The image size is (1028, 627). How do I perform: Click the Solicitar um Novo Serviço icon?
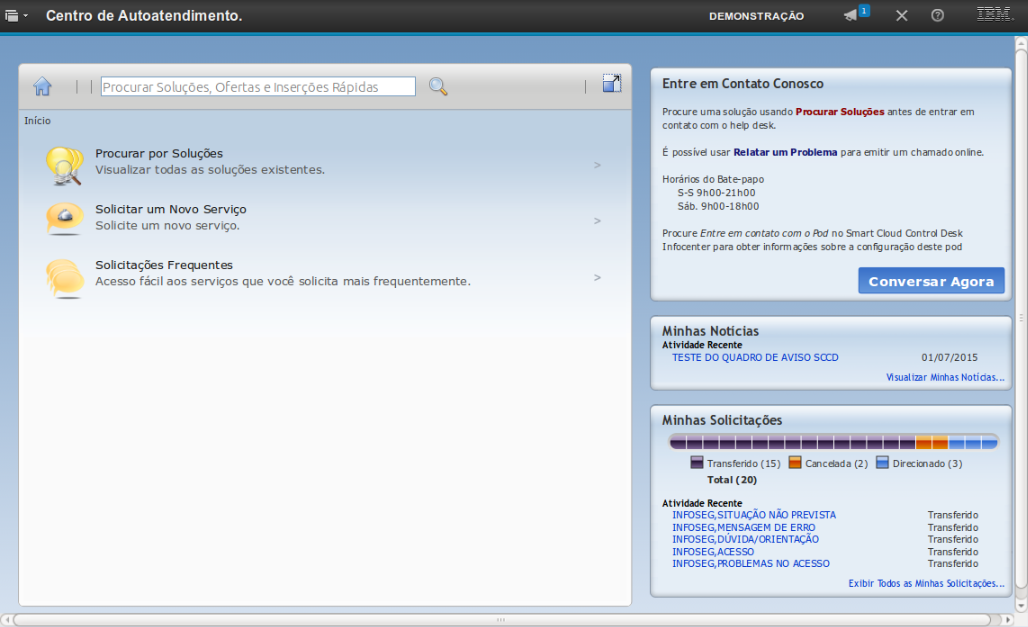point(64,219)
